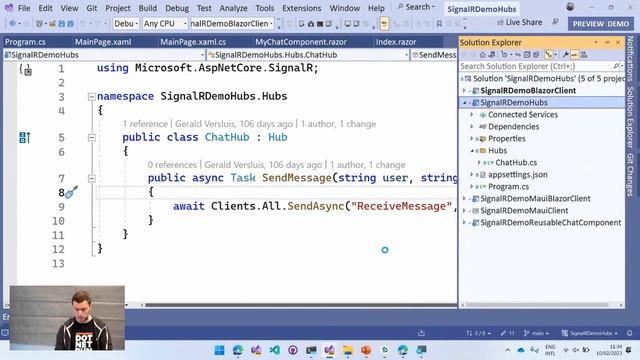The image size is (640, 360).
Task: Select appsettings.json in Solution Explorer
Action: coord(517,175)
